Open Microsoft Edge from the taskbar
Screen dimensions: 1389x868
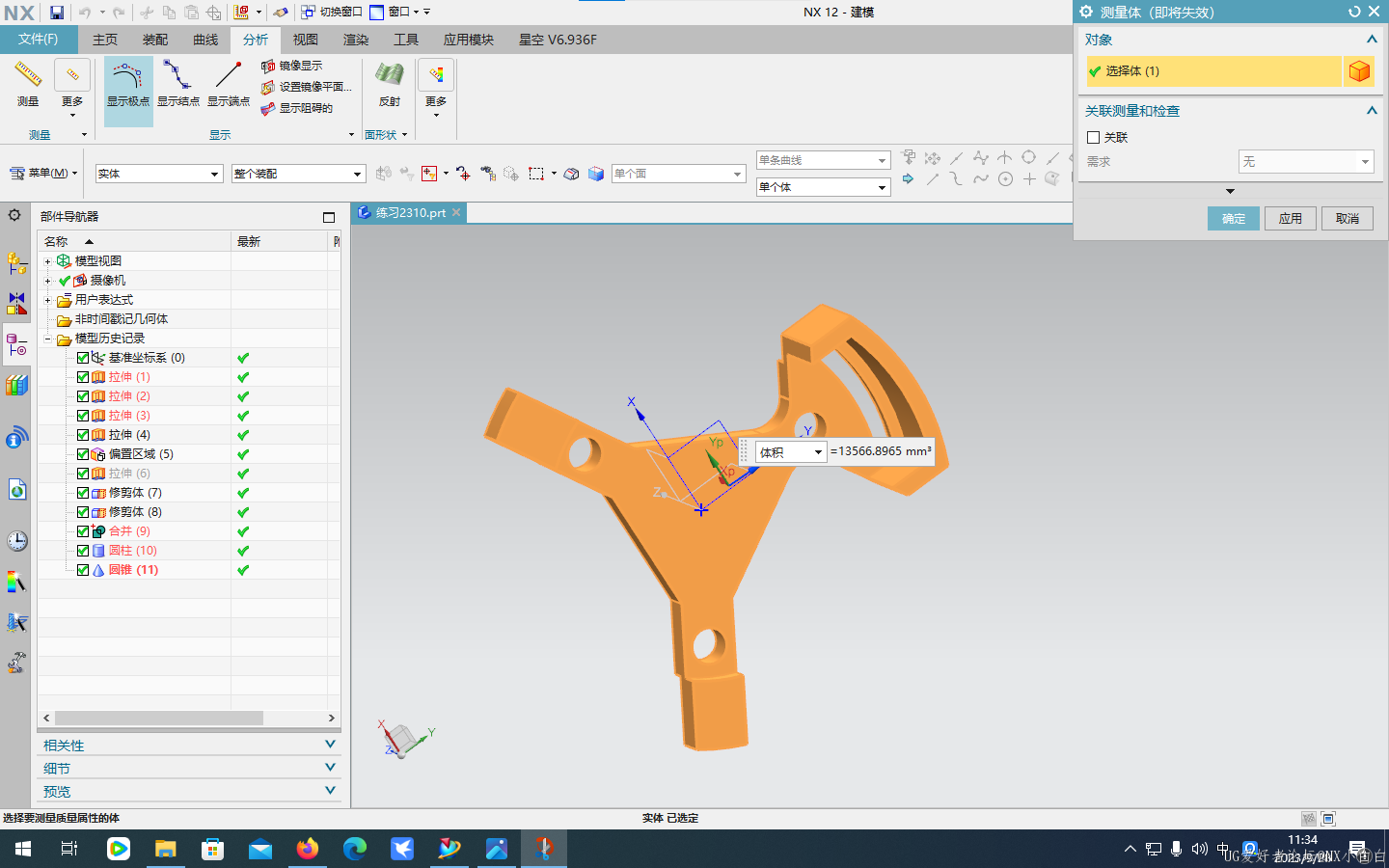tap(355, 849)
